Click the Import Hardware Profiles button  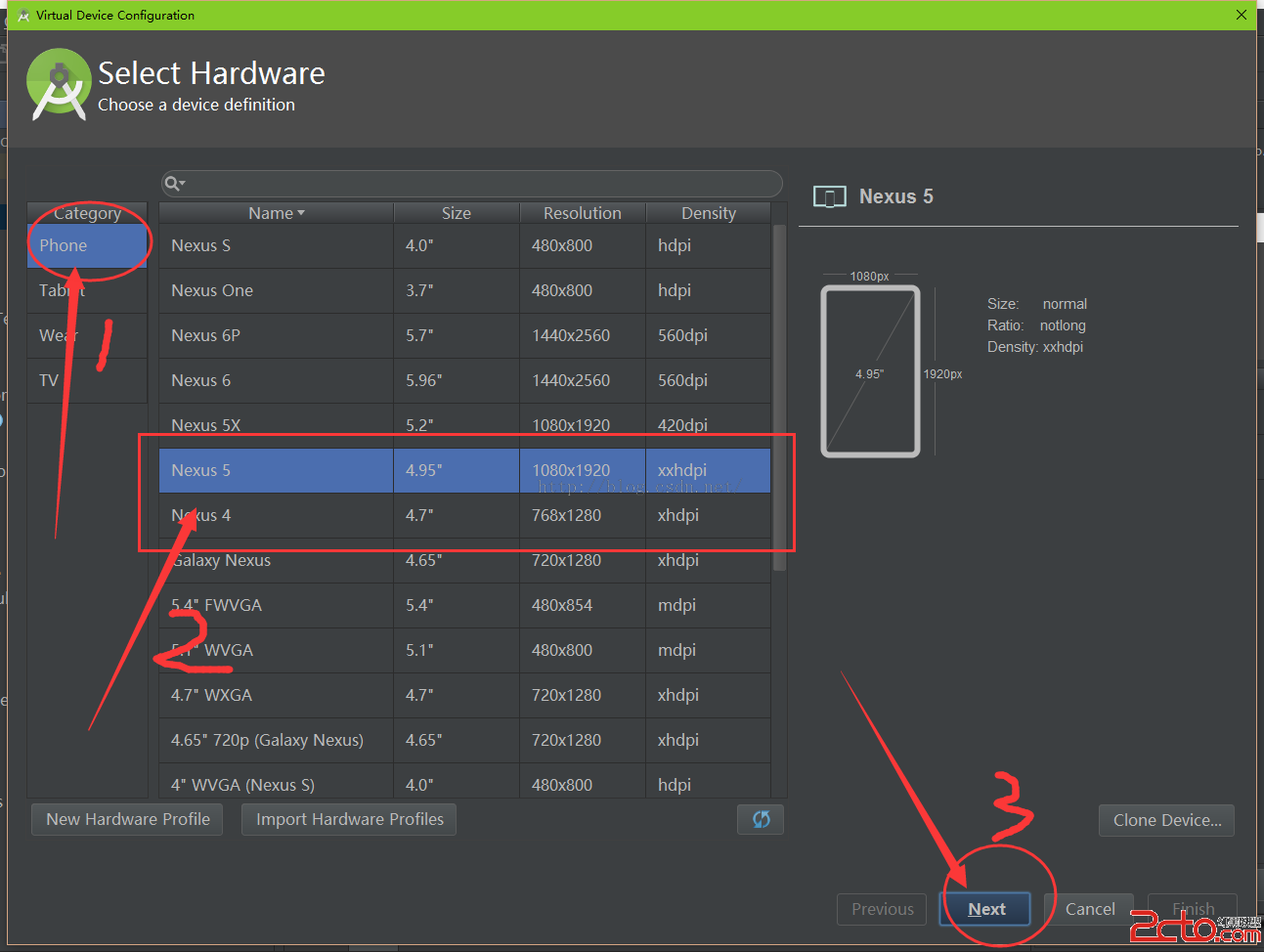coord(350,819)
